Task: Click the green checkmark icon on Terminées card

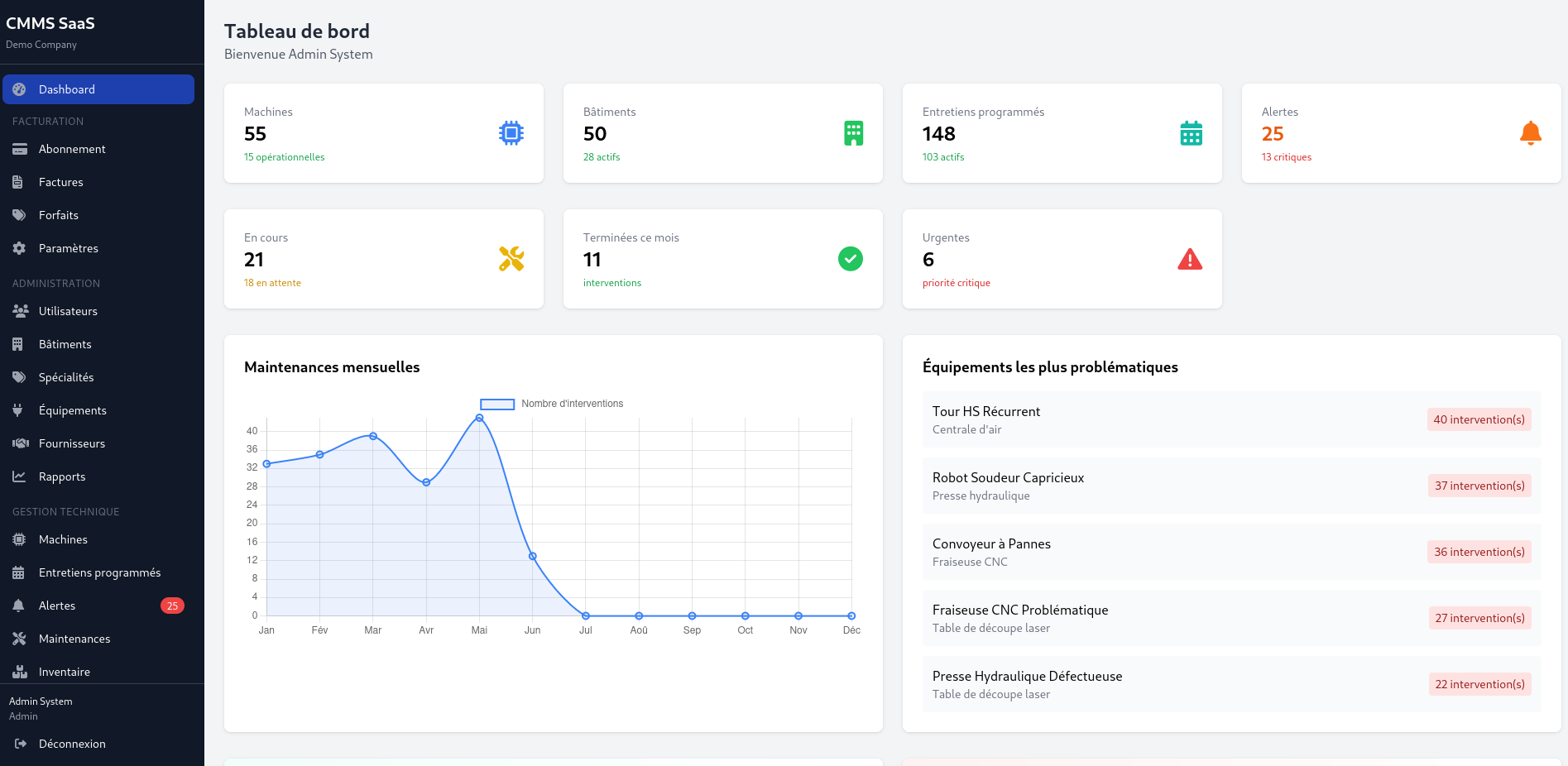Action: [x=851, y=259]
